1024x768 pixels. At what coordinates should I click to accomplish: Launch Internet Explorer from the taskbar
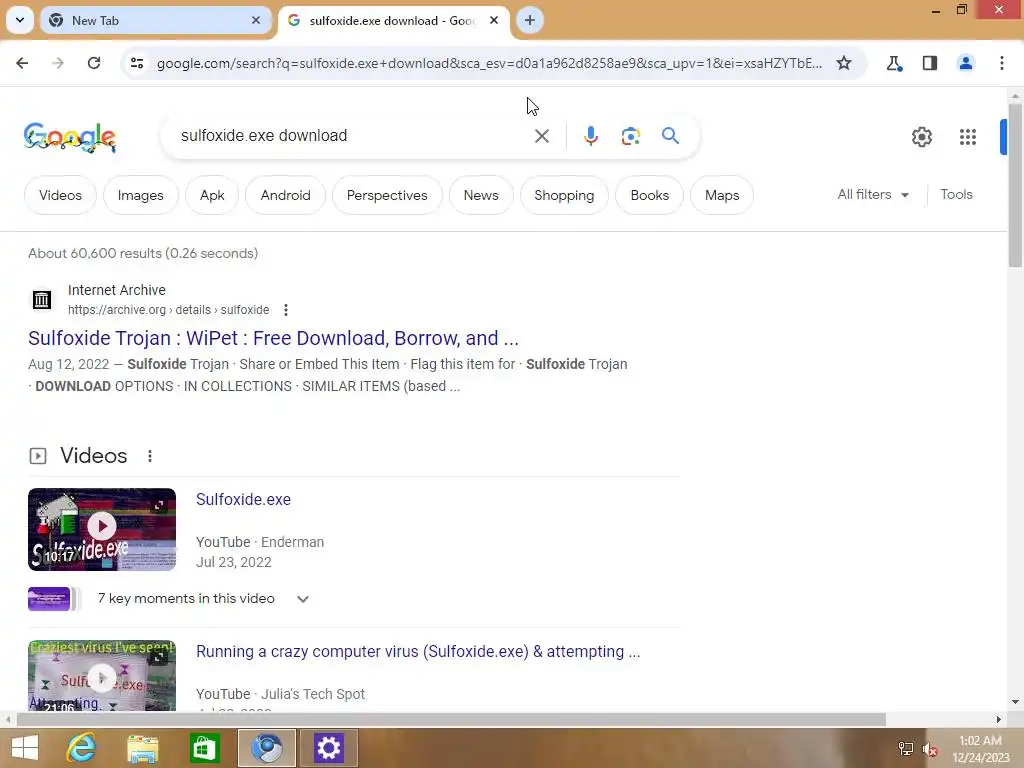[82, 748]
